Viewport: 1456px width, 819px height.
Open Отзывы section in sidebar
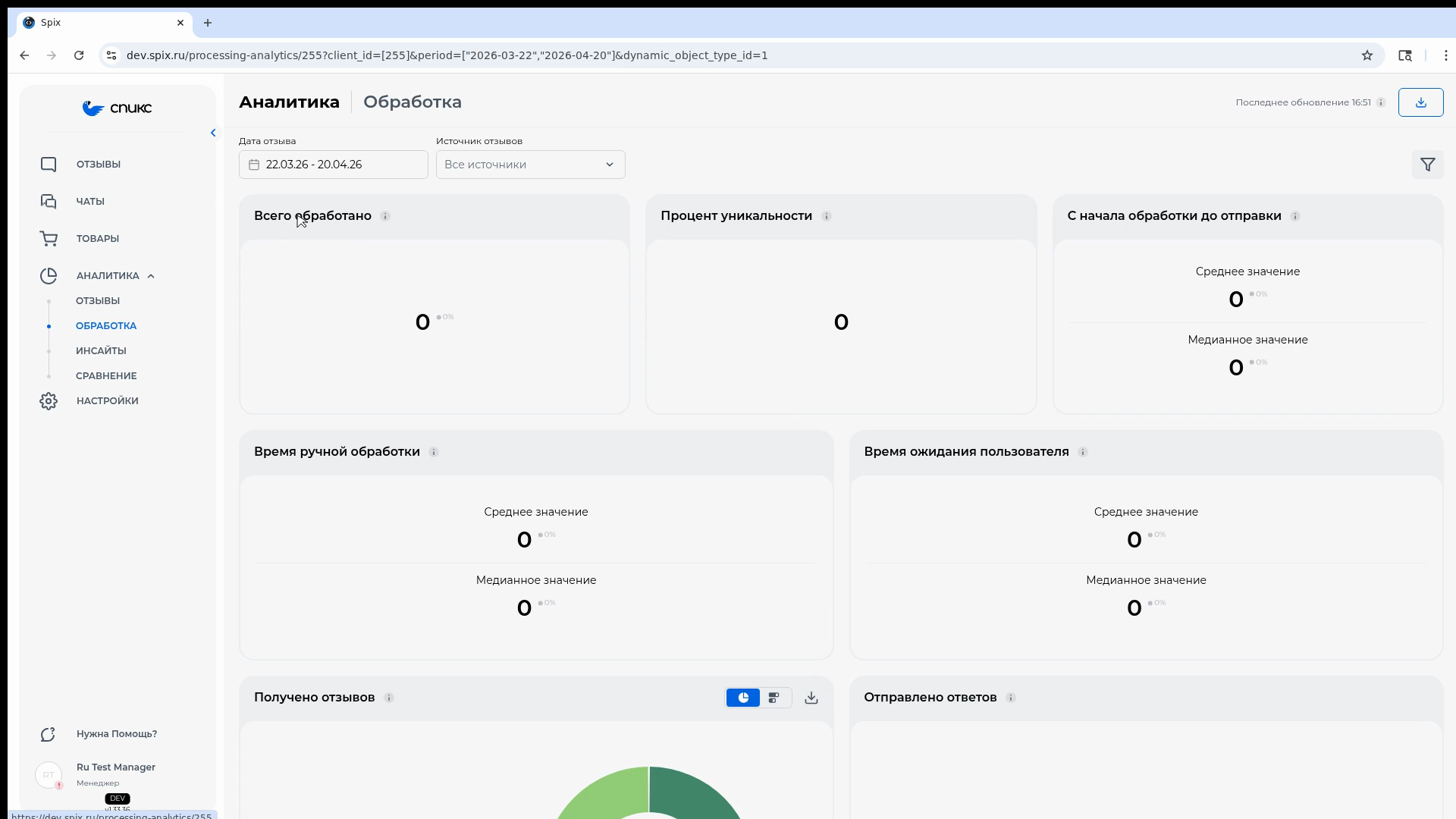coord(98,165)
